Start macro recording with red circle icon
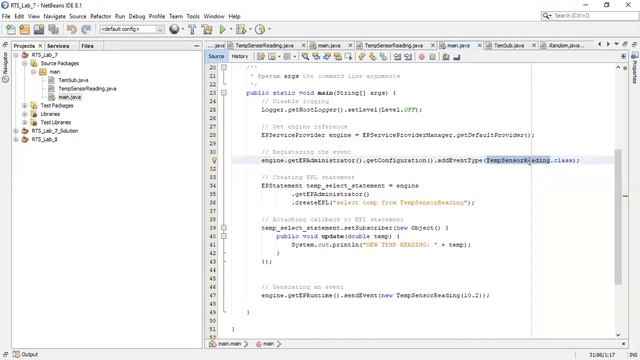 pos(422,57)
